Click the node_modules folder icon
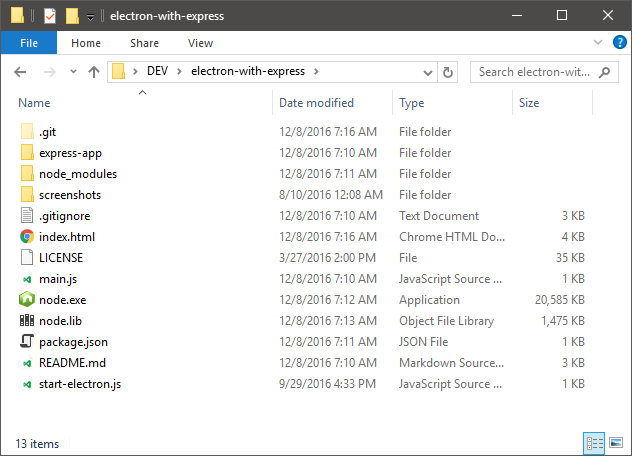The width and height of the screenshot is (632, 456). point(27,173)
